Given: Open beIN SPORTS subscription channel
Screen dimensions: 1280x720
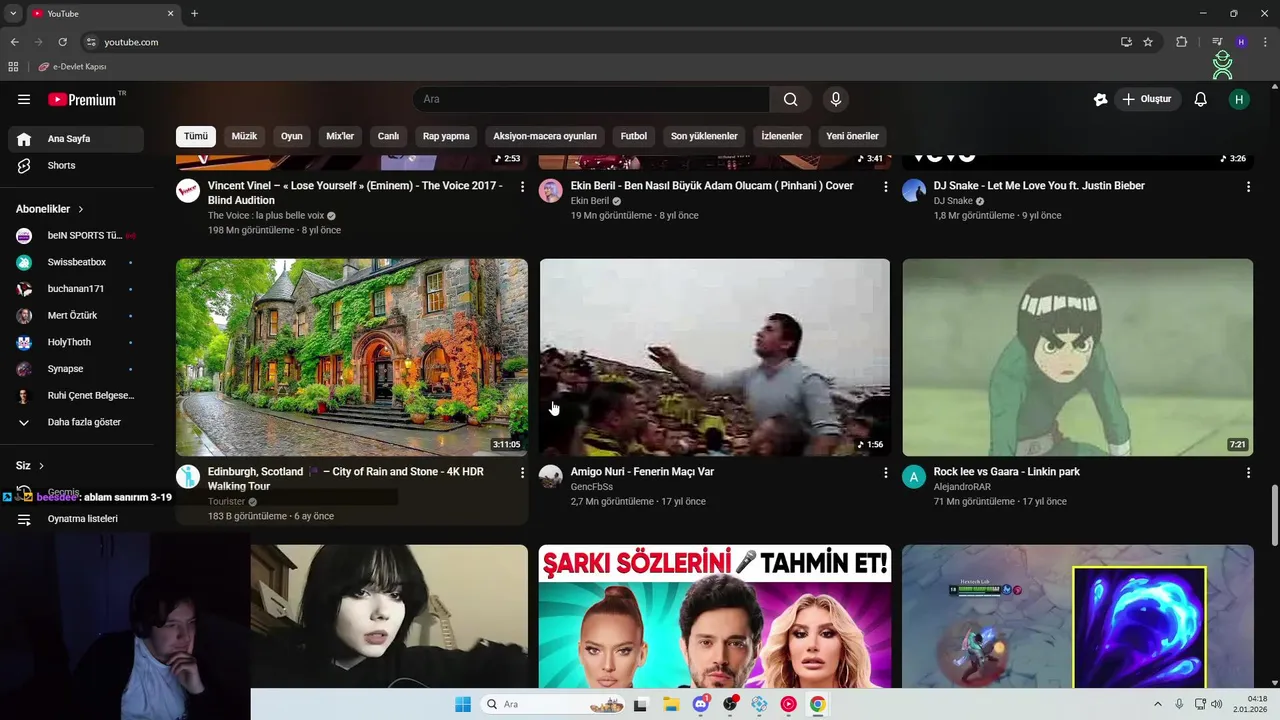Looking at the screenshot, I should (x=76, y=236).
